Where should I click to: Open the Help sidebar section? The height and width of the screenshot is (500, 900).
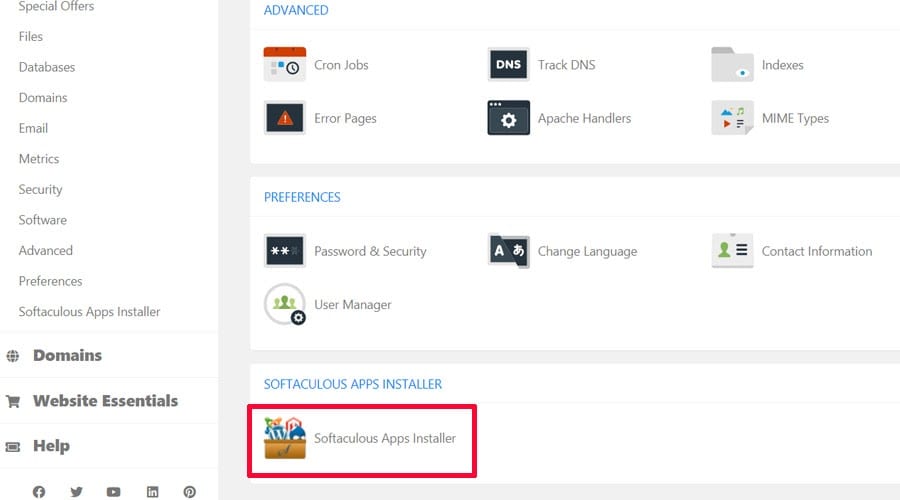click(51, 446)
